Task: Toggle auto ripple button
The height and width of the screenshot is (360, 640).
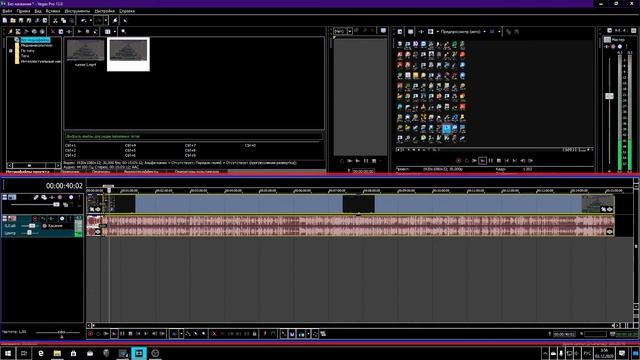Action: point(301,334)
